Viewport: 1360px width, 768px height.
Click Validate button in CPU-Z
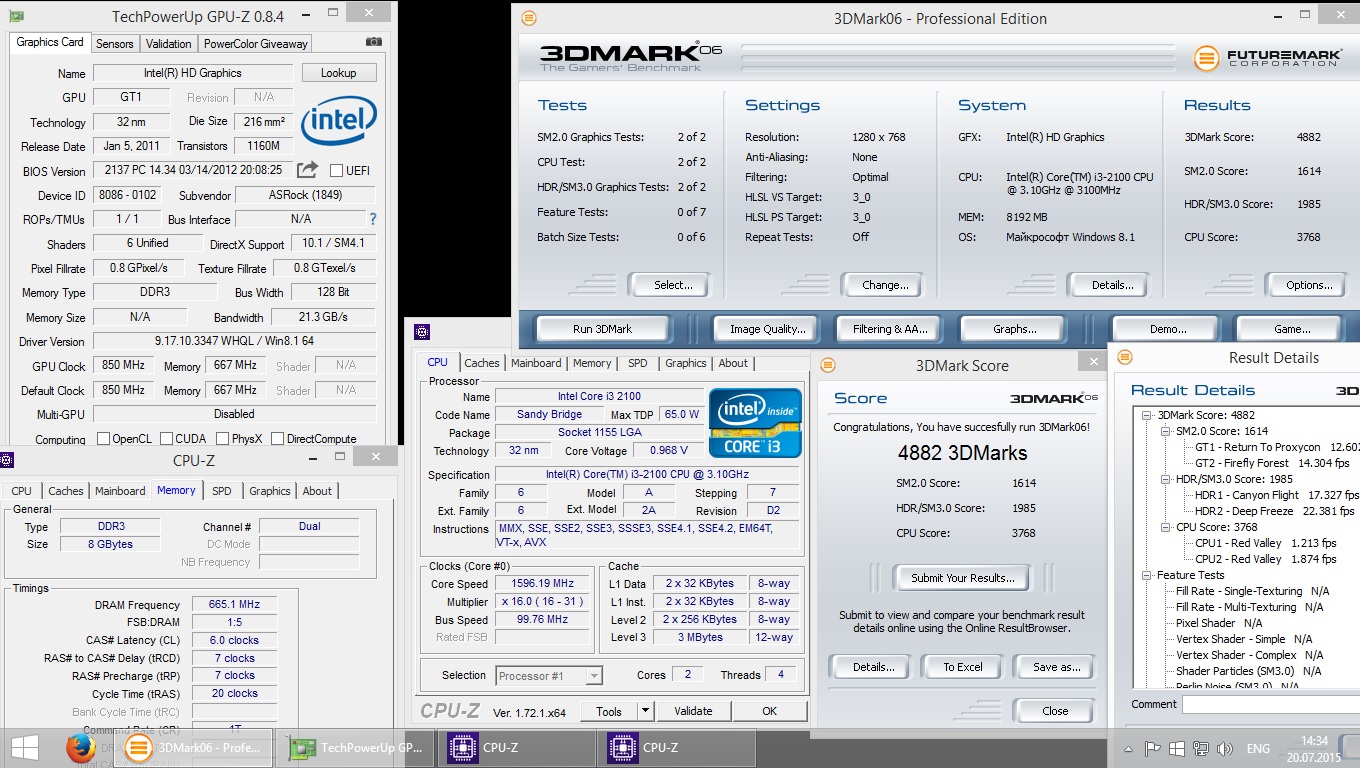693,711
